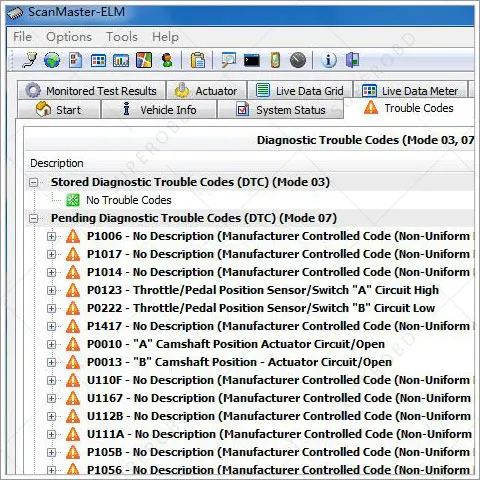The height and width of the screenshot is (480, 480).
Task: Switch to the Live Data Grid tab
Action: tap(300, 90)
